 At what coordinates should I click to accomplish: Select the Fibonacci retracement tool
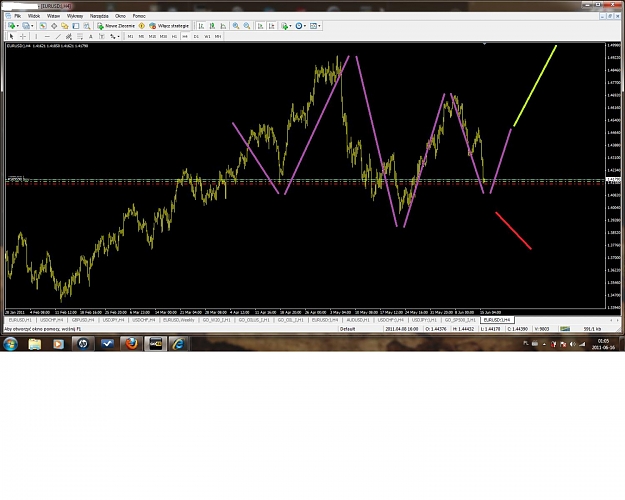[80, 36]
